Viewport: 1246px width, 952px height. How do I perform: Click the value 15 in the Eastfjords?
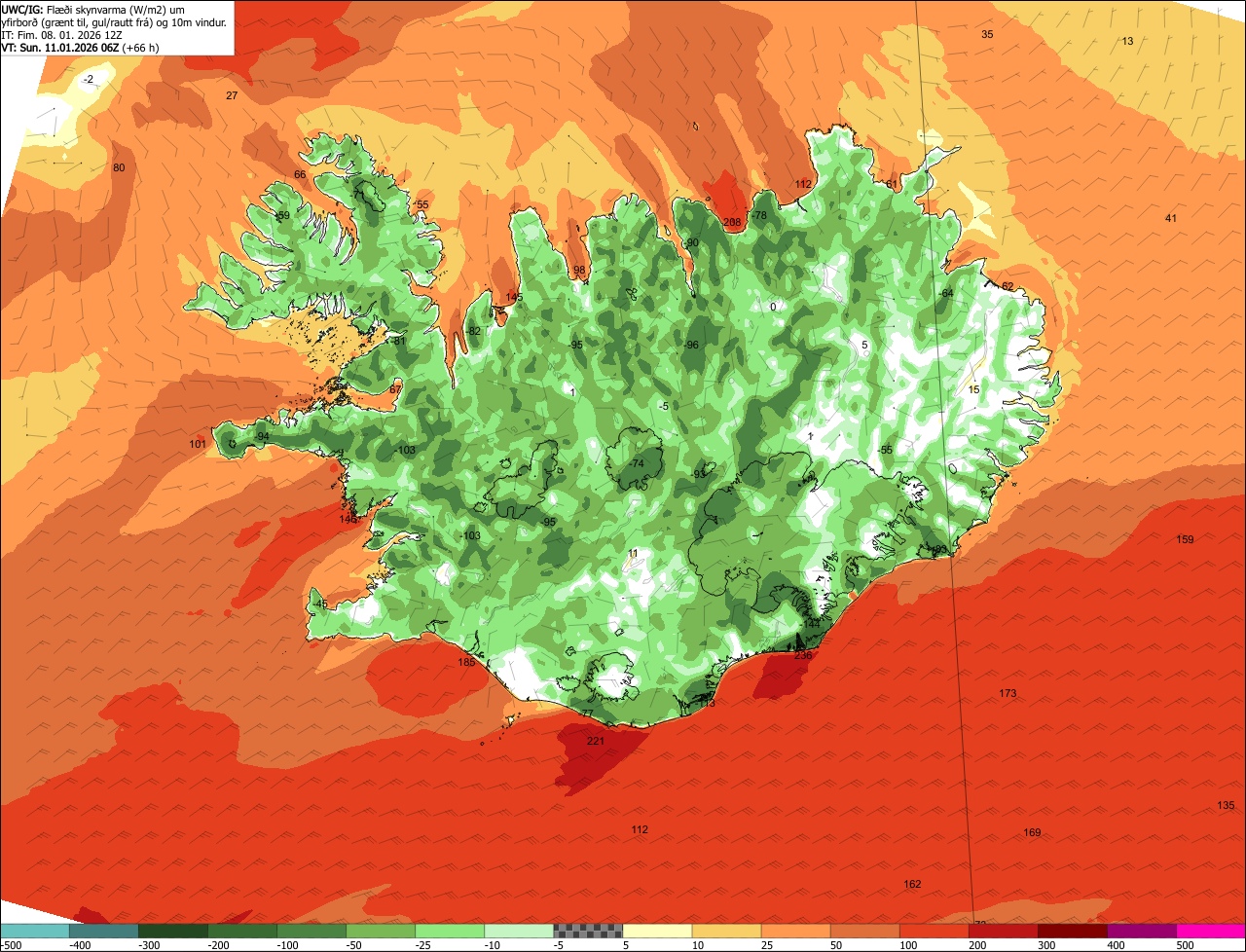pos(973,389)
